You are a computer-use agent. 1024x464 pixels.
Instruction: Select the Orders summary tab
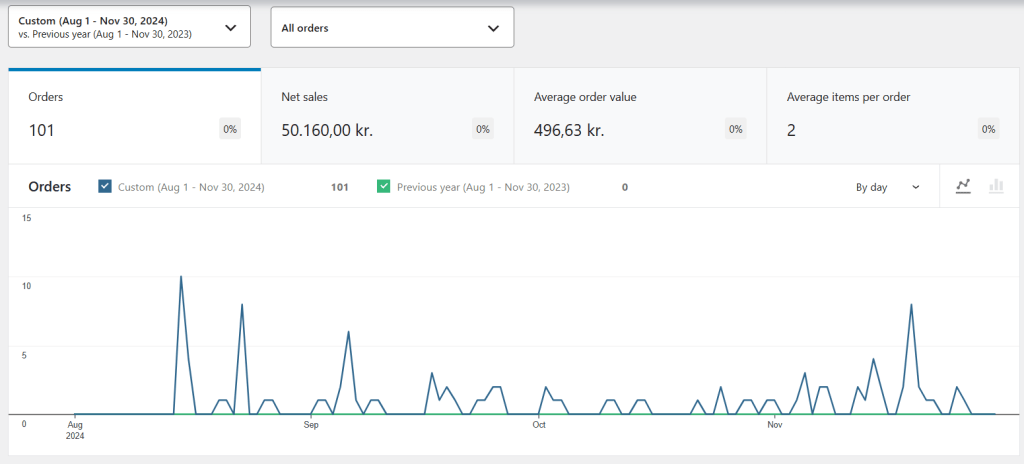coord(135,116)
